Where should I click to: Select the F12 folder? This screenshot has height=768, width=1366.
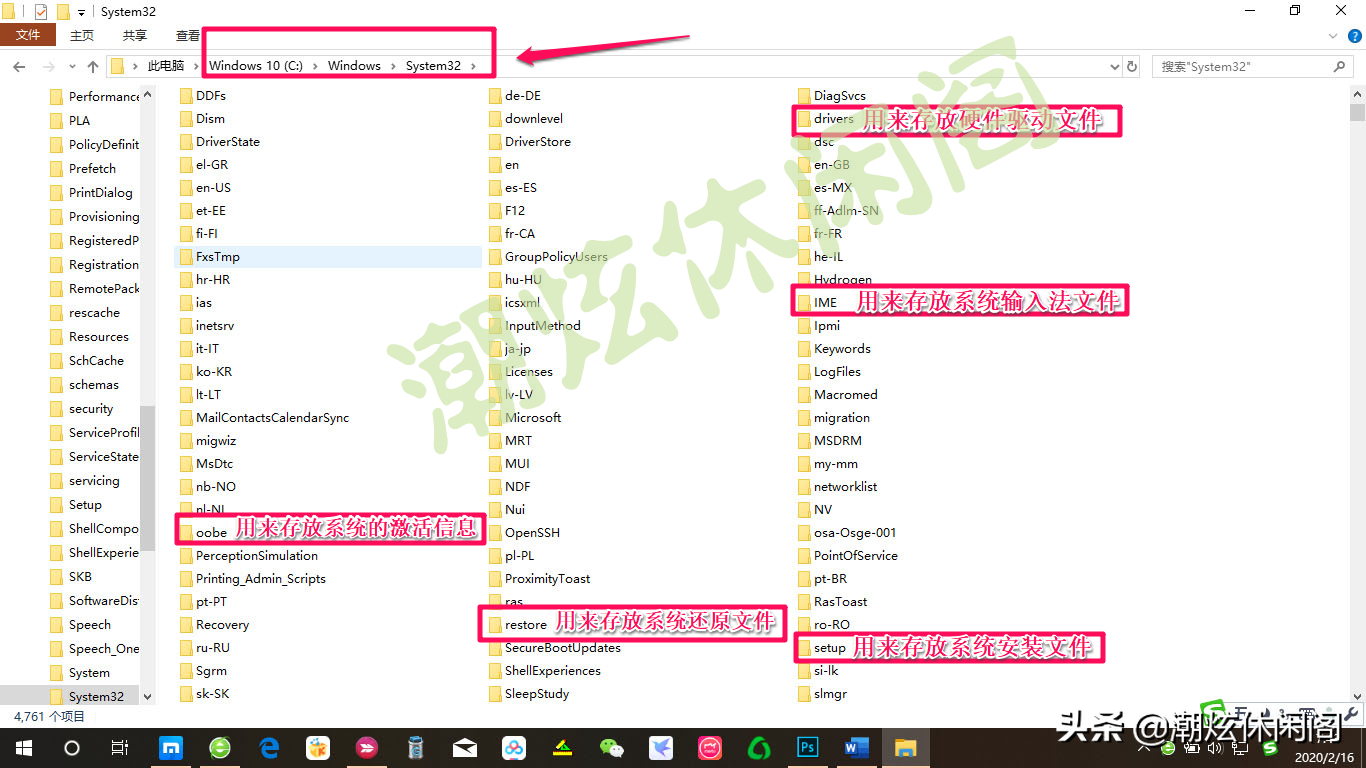click(515, 211)
